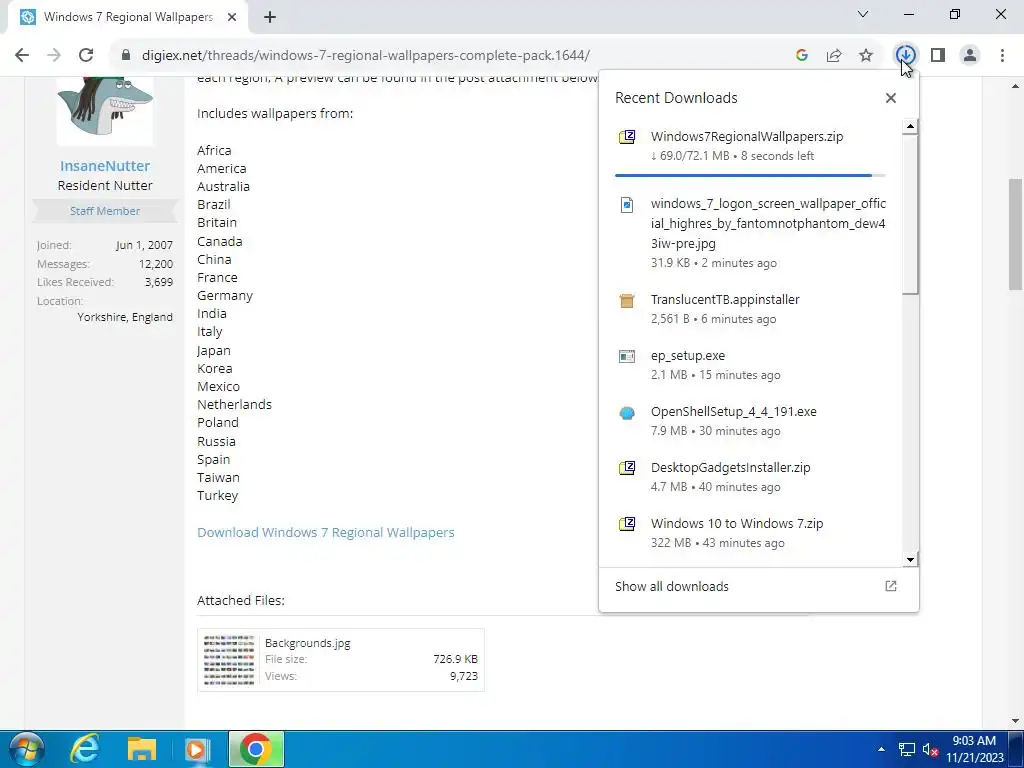Click the InsaneNutter shark avatar

point(104,110)
